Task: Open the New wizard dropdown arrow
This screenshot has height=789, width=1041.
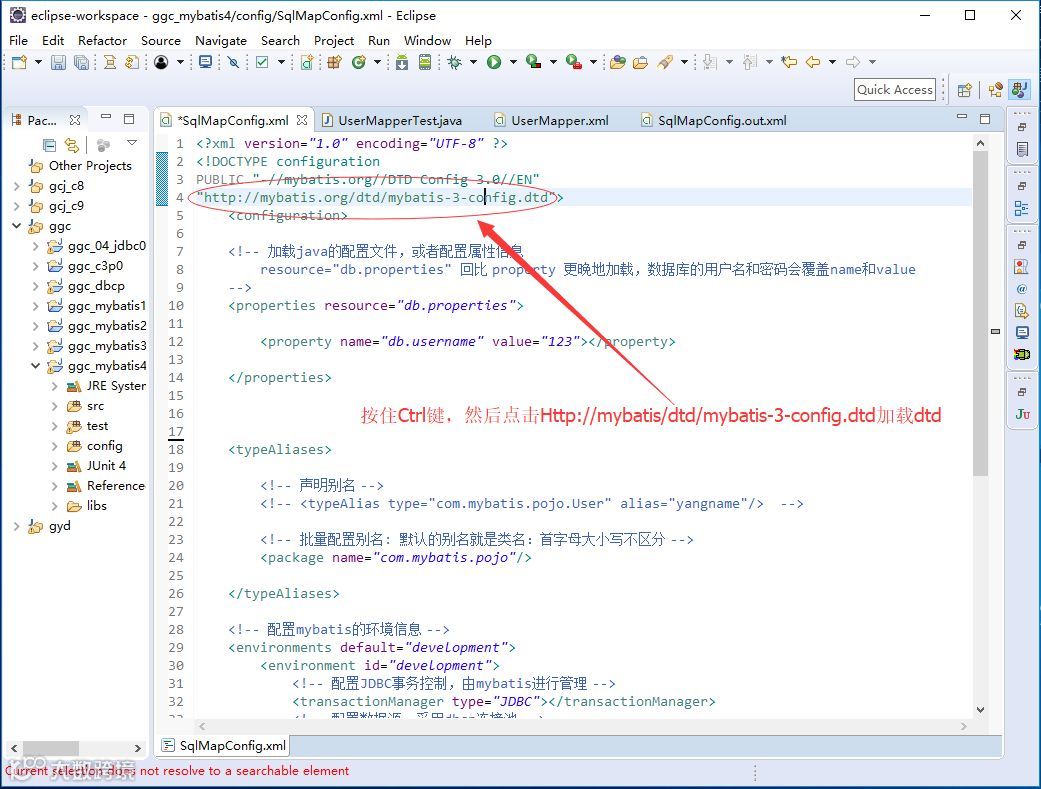Action: [38, 62]
